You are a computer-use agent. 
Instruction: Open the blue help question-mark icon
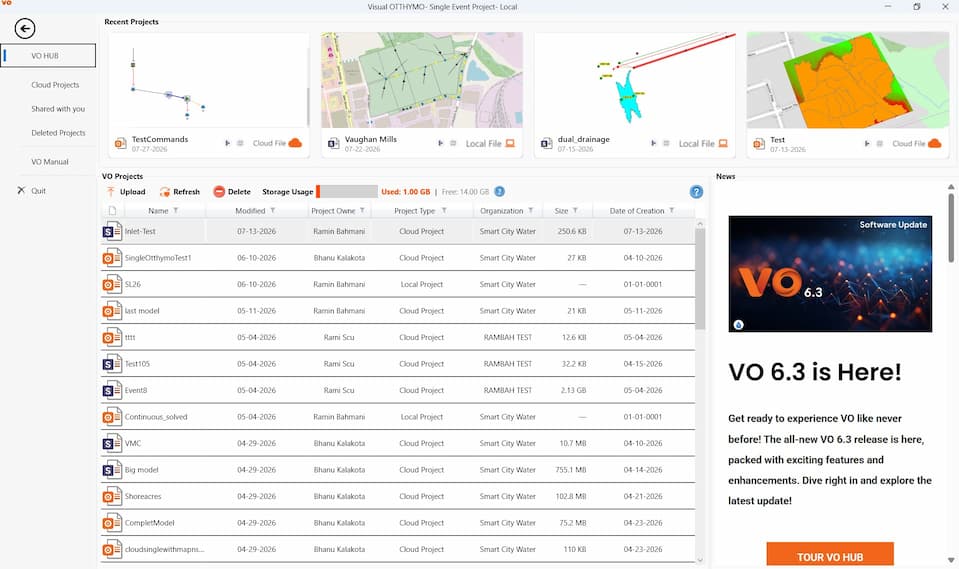696,192
